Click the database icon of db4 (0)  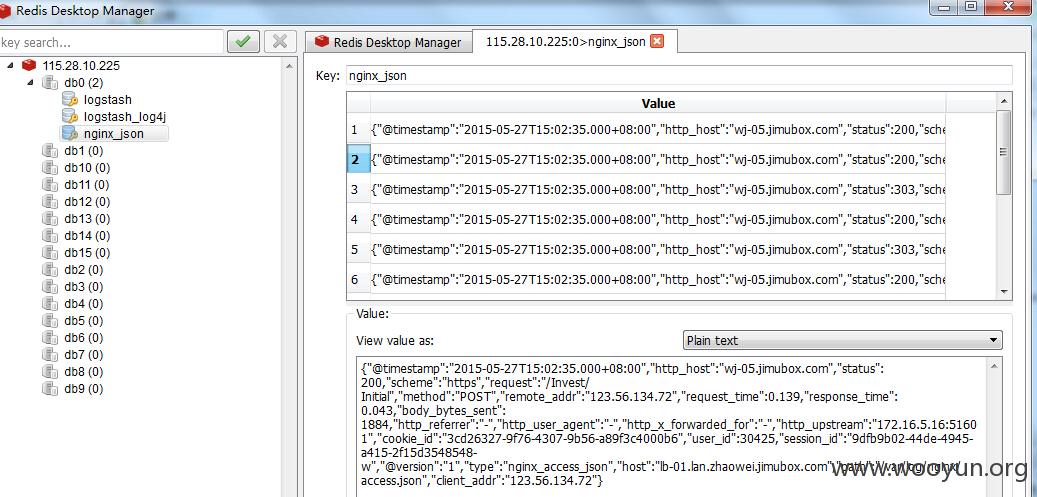pos(50,304)
